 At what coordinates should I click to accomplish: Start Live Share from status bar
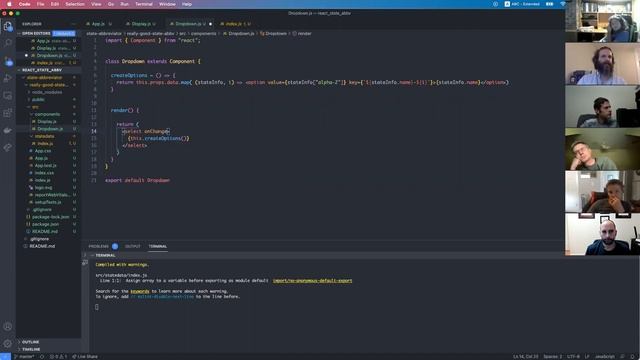click(x=85, y=357)
